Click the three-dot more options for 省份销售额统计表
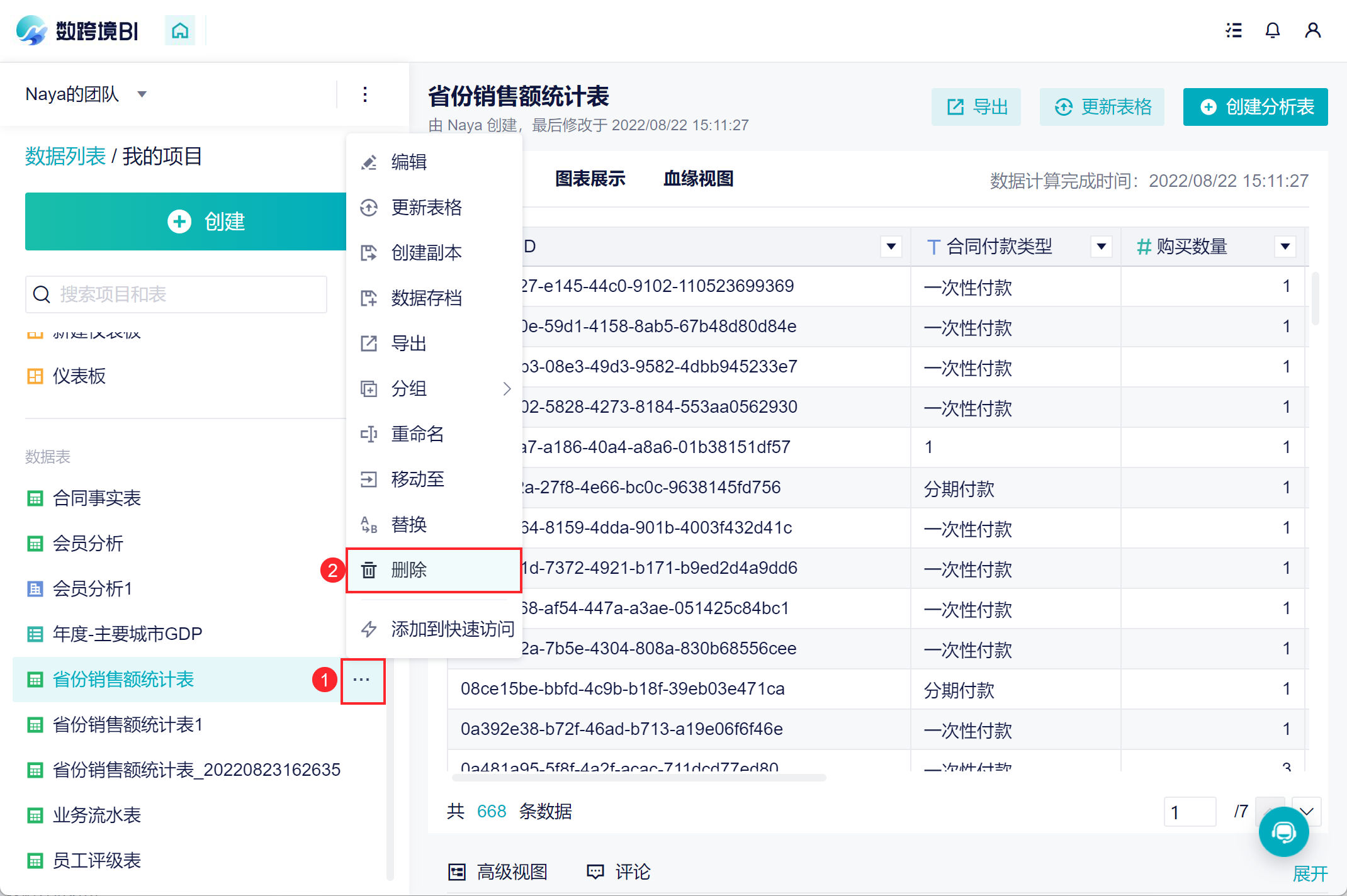Image resolution: width=1347 pixels, height=896 pixels. click(x=362, y=680)
